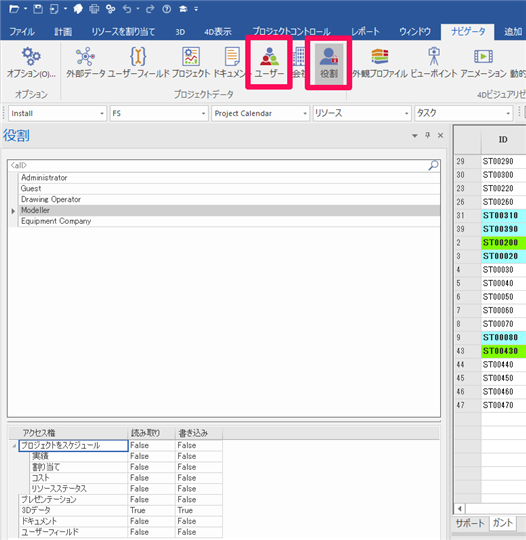The width and height of the screenshot is (526, 540).
Task: Open the 会社 building icon panel
Action: click(x=299, y=63)
